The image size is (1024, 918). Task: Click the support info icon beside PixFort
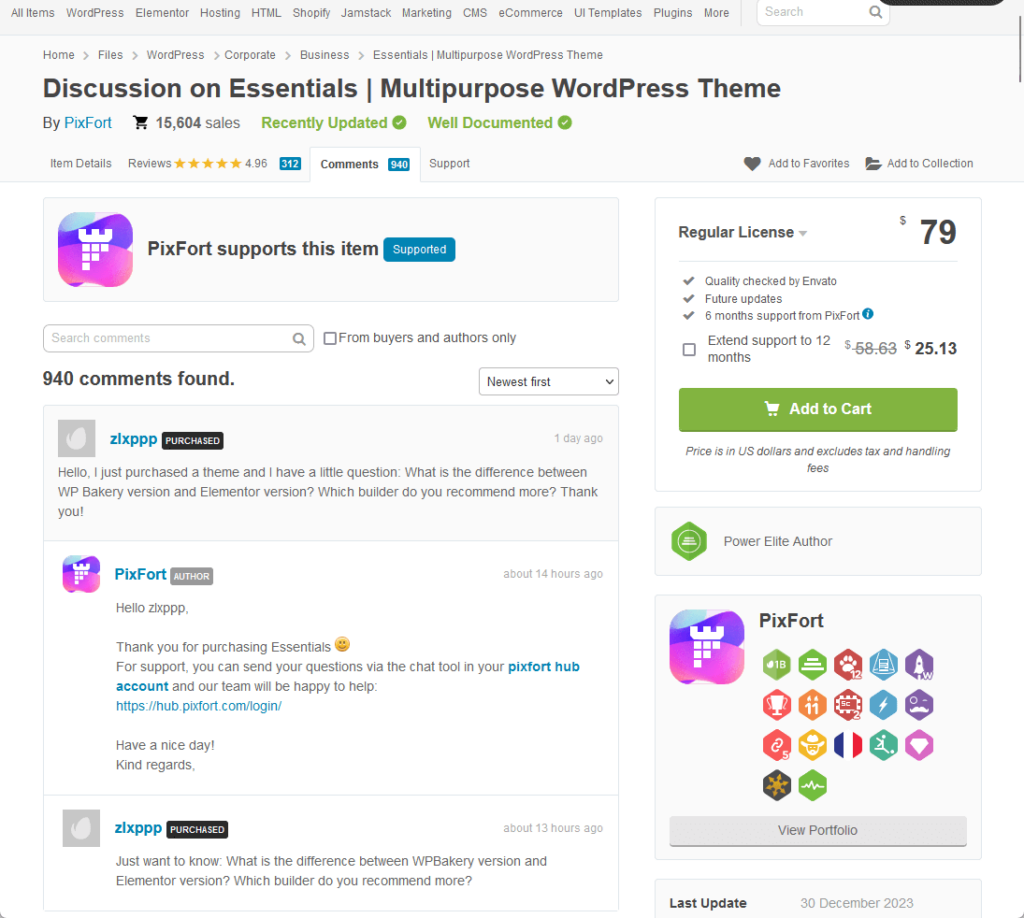867,314
